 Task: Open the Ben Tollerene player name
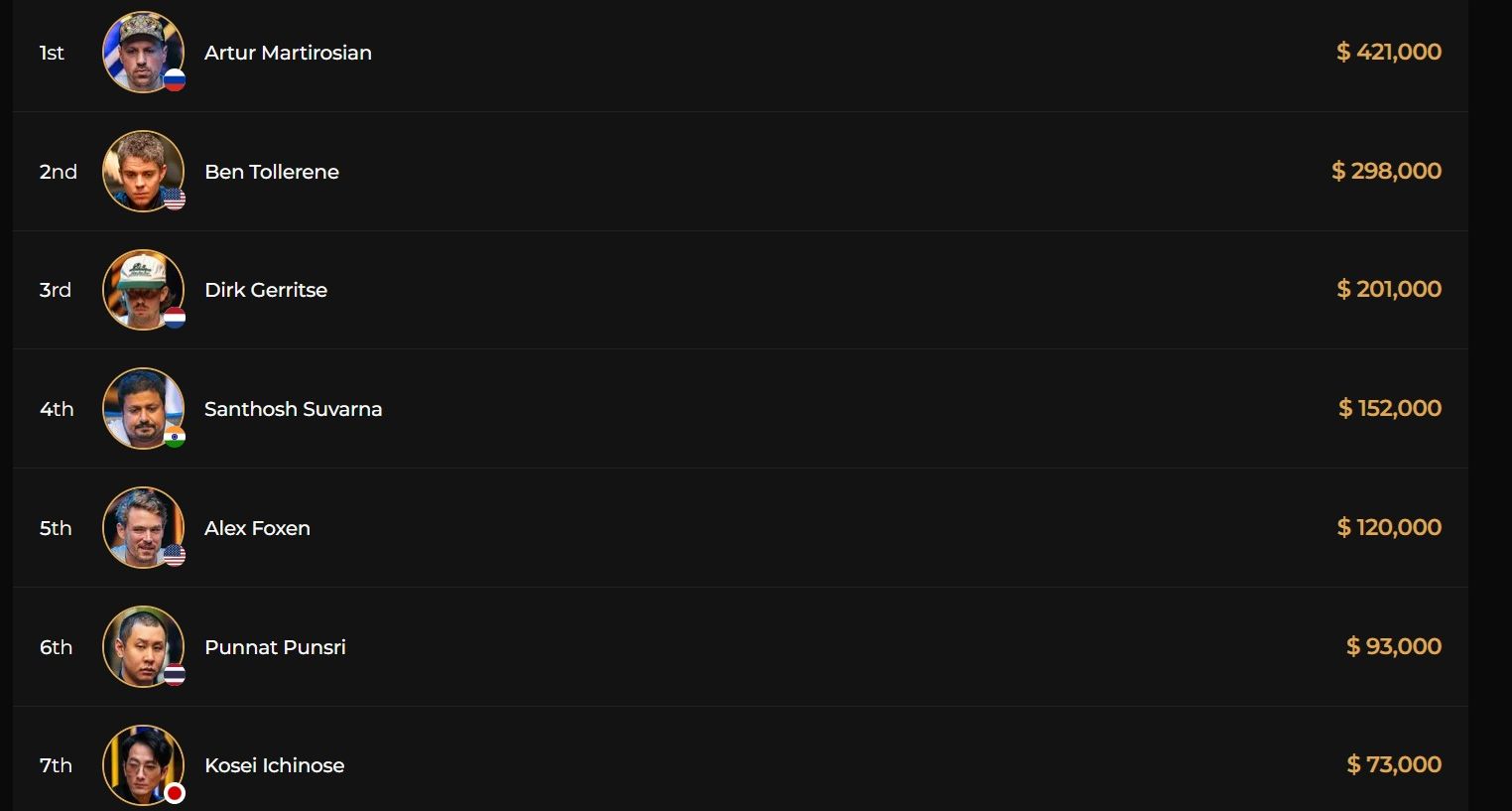pos(272,172)
